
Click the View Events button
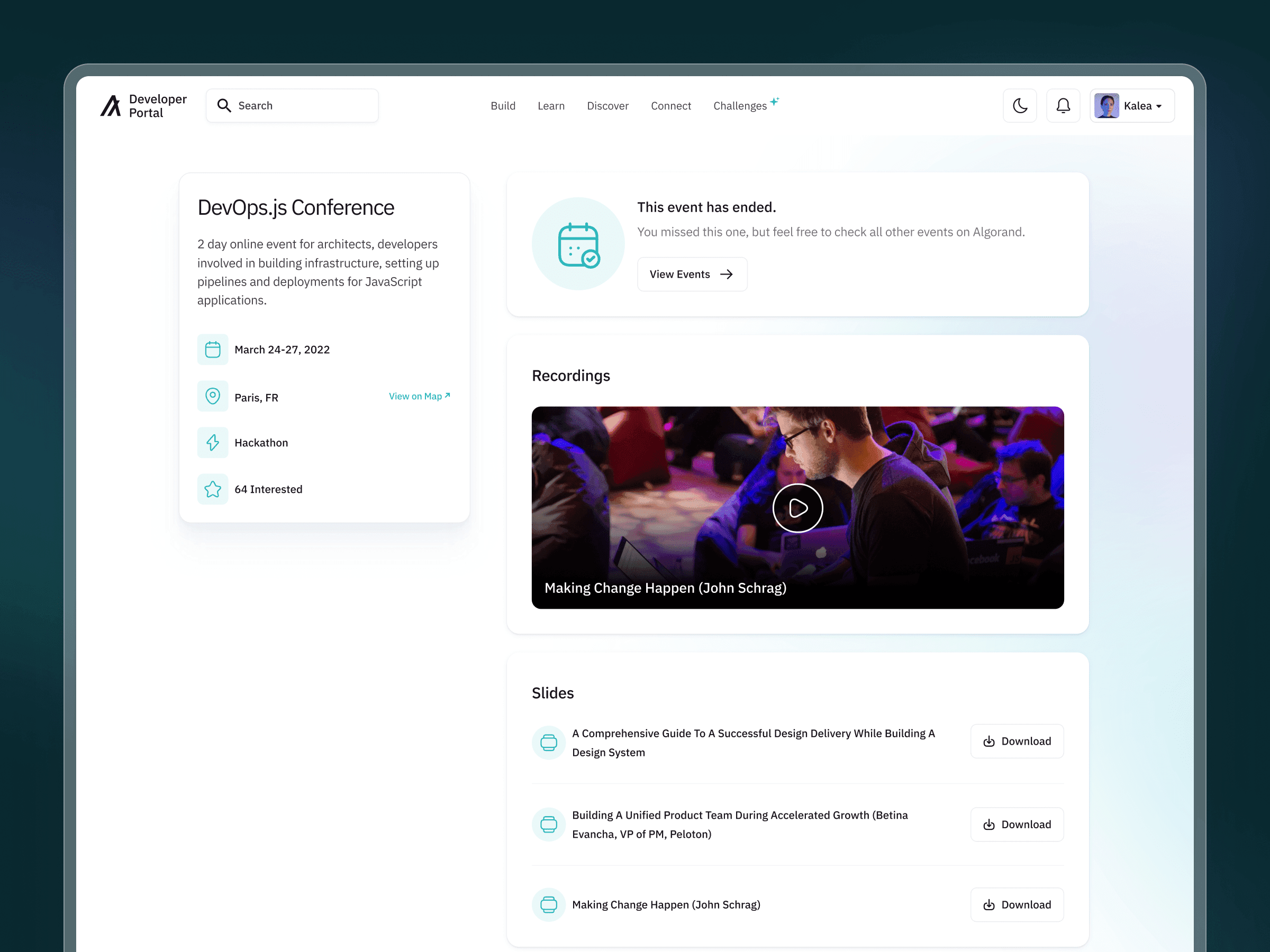pos(692,274)
